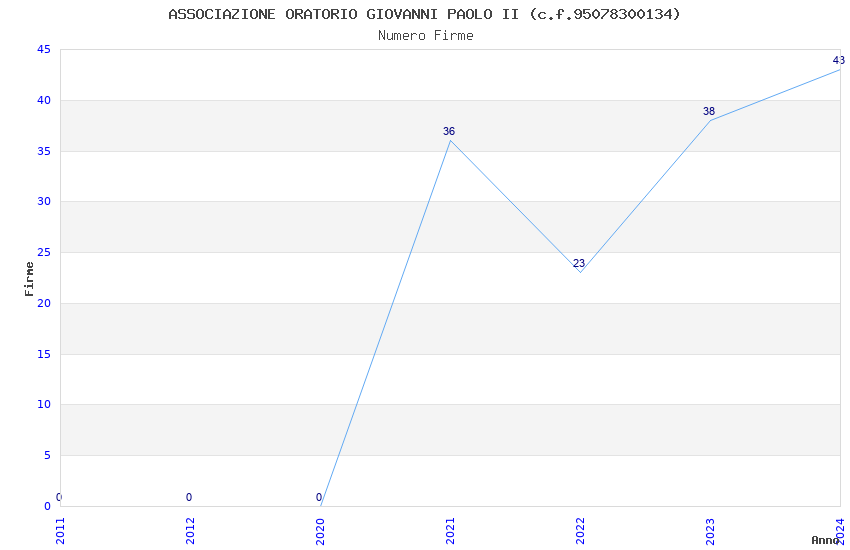Click the y-axis value 30
Viewport: 850px width, 550px height.
pyautogui.click(x=44, y=202)
